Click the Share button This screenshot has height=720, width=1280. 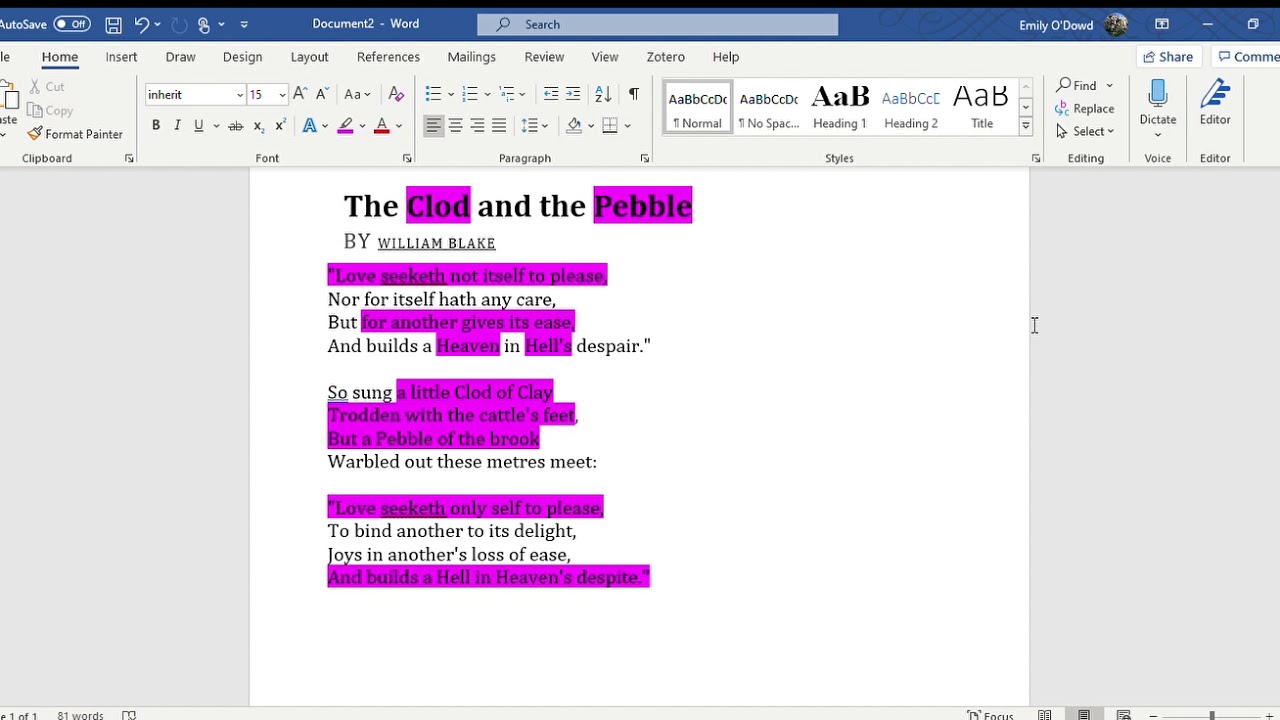(1168, 57)
